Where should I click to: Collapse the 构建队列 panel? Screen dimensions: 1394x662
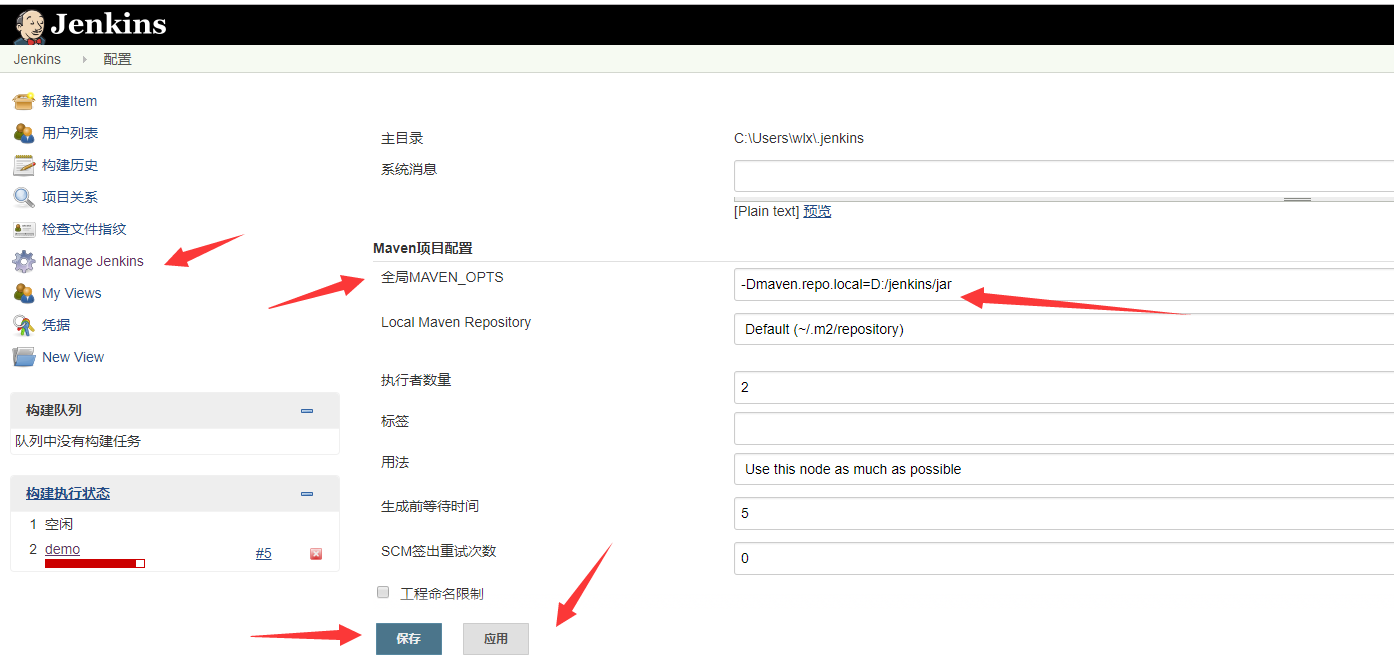(307, 411)
